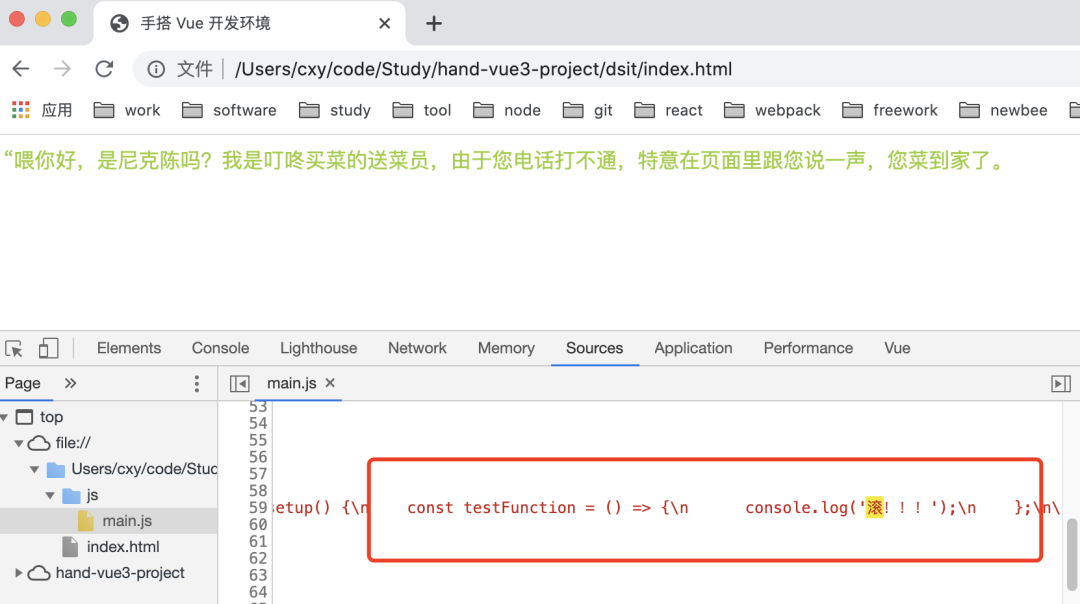Collapse the file:// tree node

click(19, 443)
